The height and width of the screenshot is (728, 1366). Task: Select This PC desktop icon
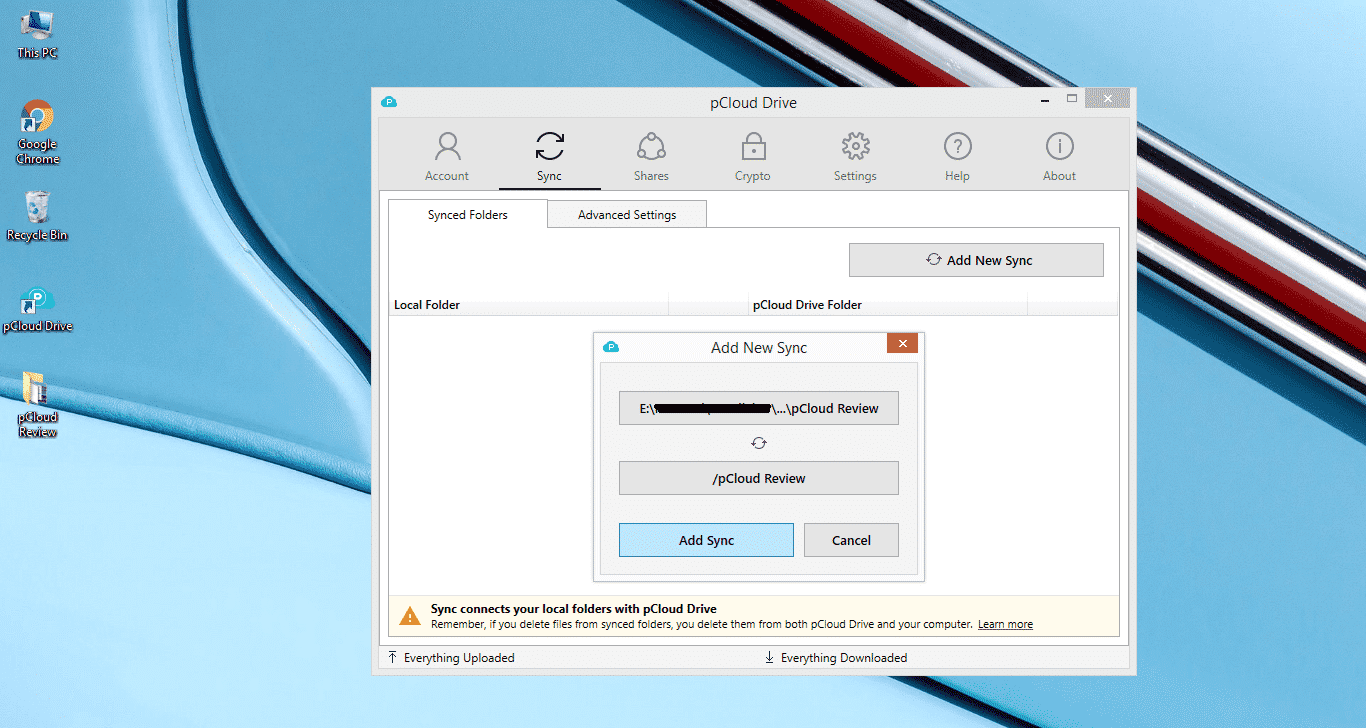tap(37, 34)
